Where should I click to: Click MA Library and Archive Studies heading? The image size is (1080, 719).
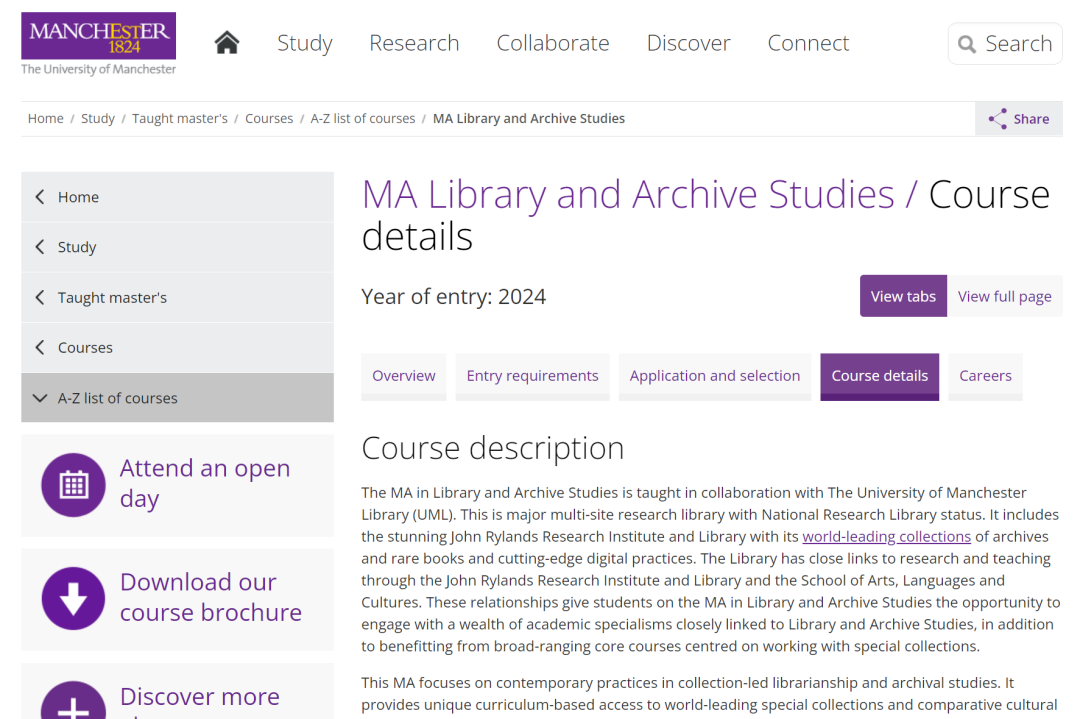627,194
